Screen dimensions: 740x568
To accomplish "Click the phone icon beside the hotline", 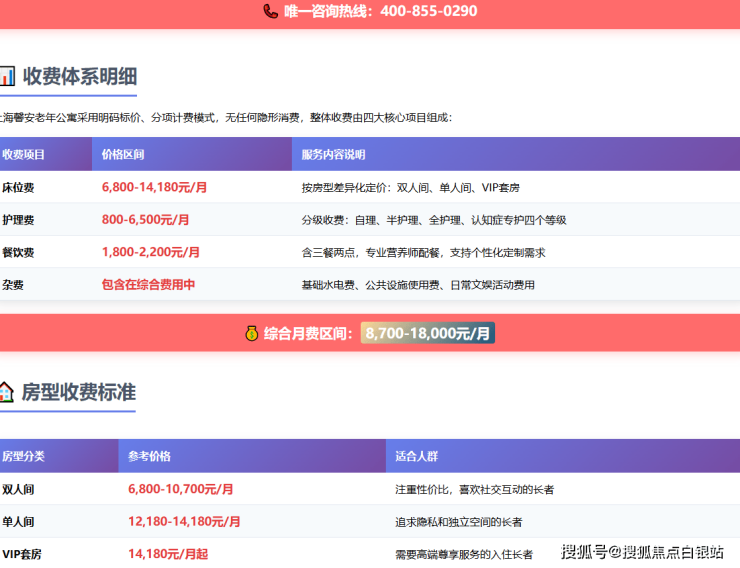I will coord(270,12).
